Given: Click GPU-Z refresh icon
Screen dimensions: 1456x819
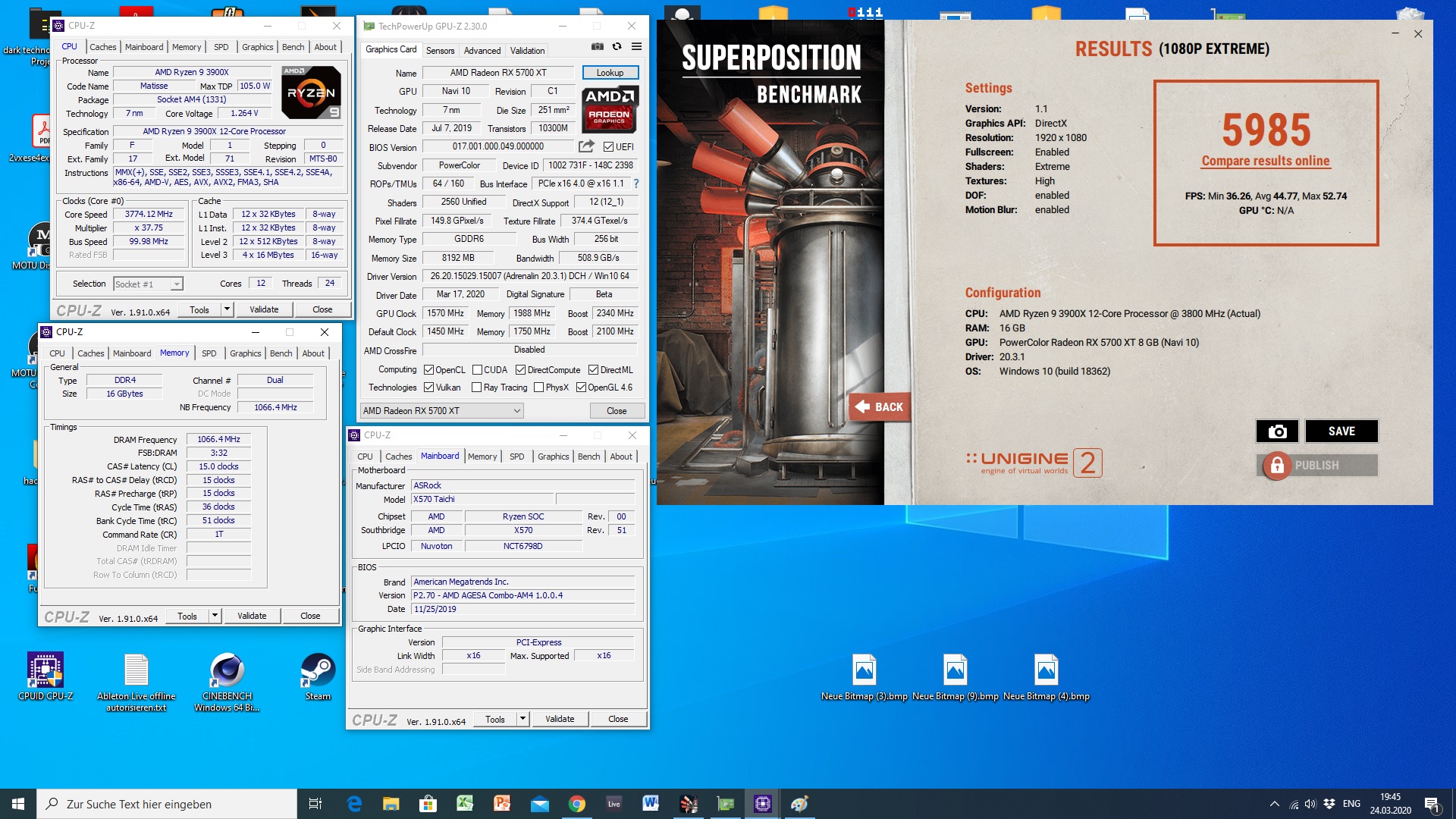Looking at the screenshot, I should coord(617,47).
